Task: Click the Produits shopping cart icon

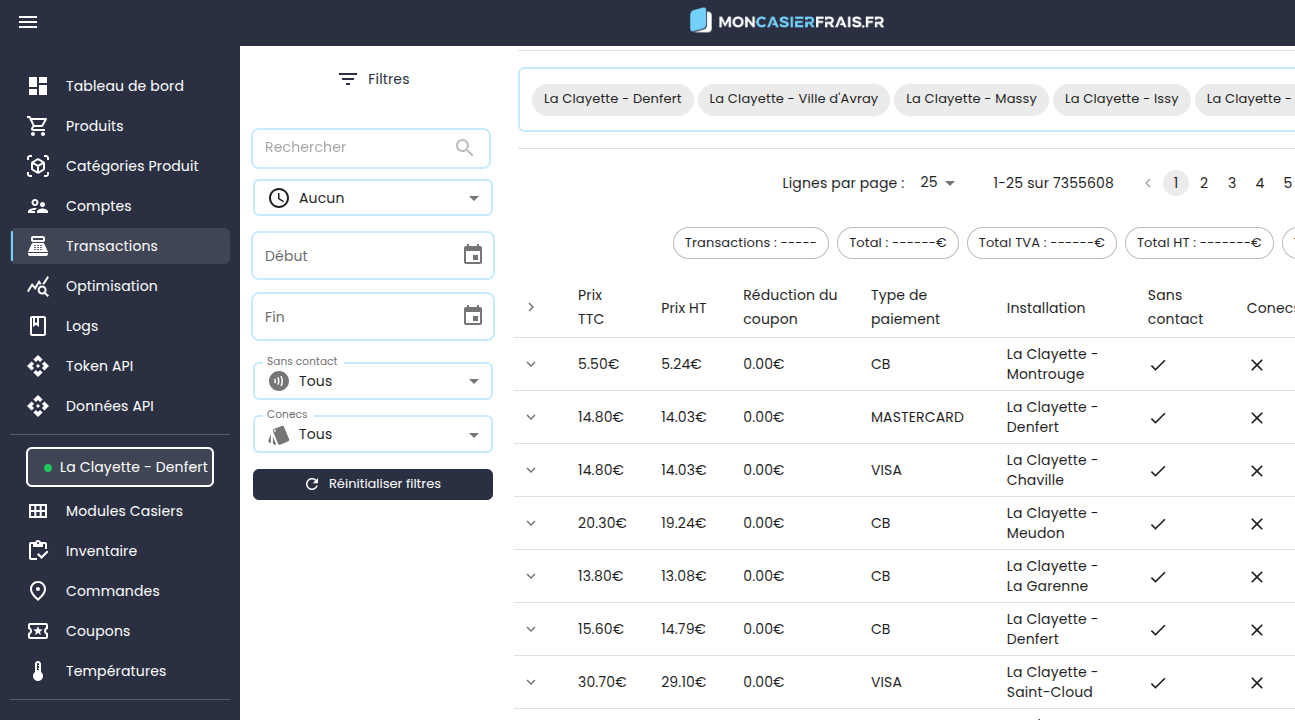Action: click(x=38, y=126)
